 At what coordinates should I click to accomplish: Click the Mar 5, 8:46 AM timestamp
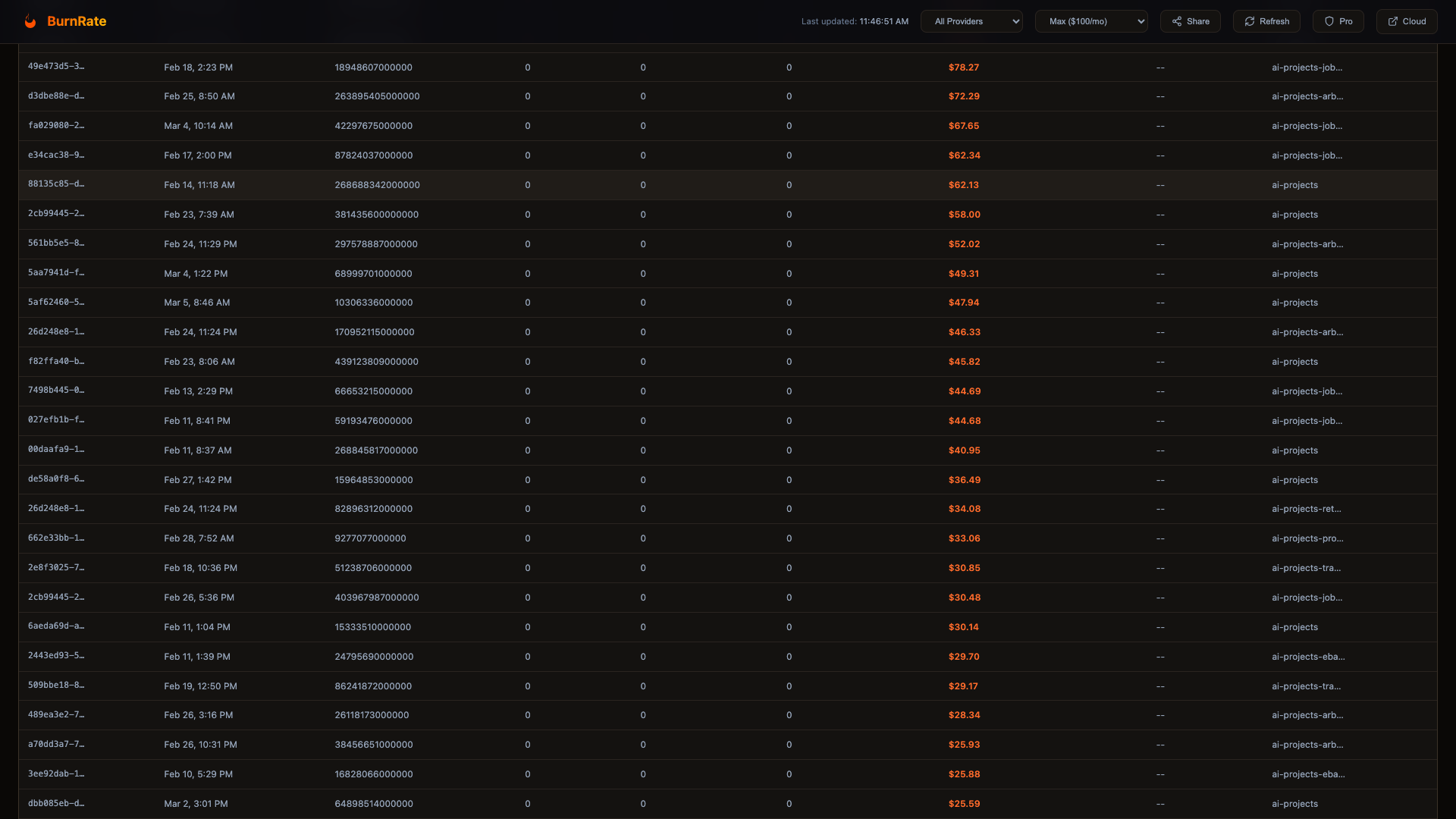coord(196,303)
